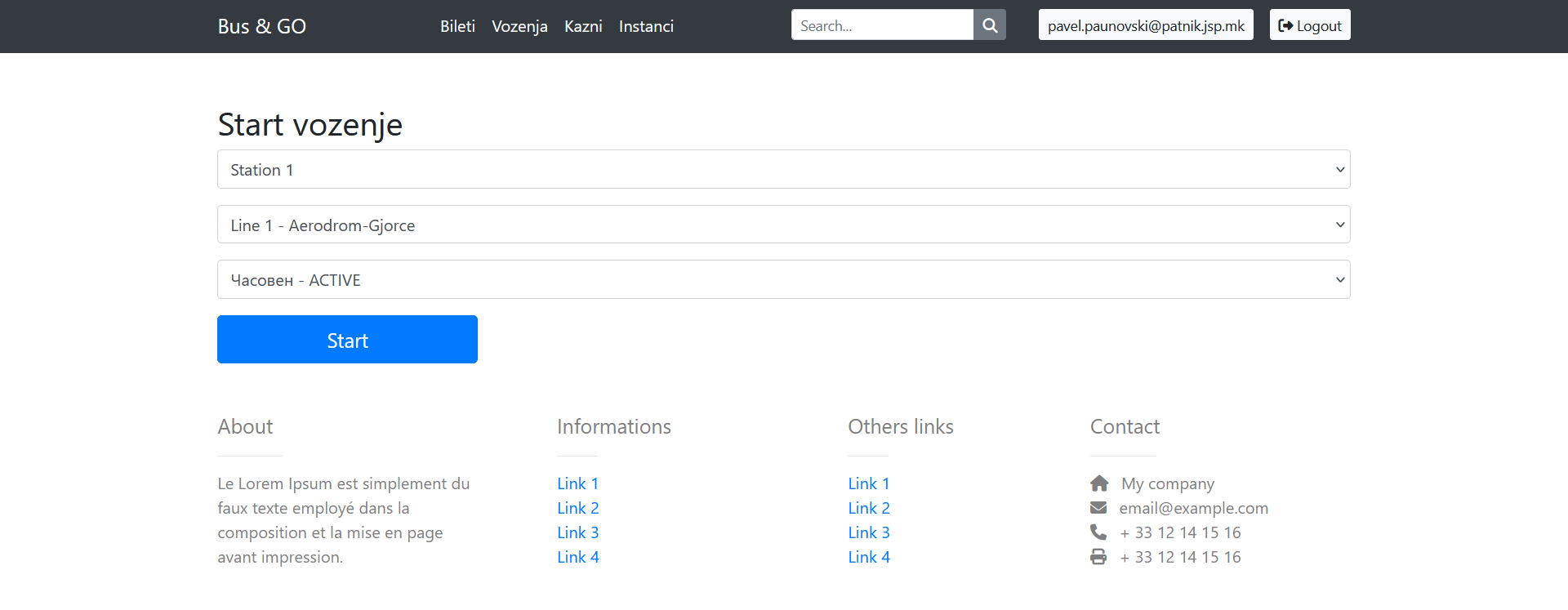
Task: Click the printer fax icon in Contact
Action: [1098, 557]
